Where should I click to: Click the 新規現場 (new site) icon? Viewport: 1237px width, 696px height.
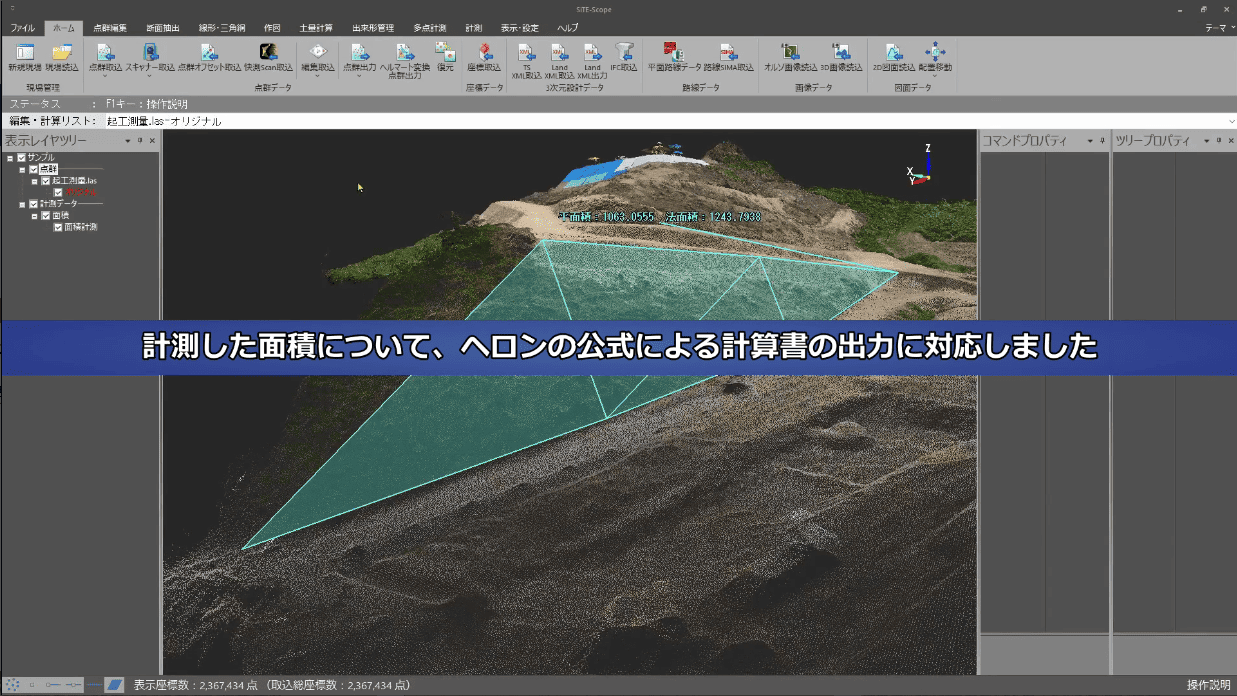click(x=24, y=52)
